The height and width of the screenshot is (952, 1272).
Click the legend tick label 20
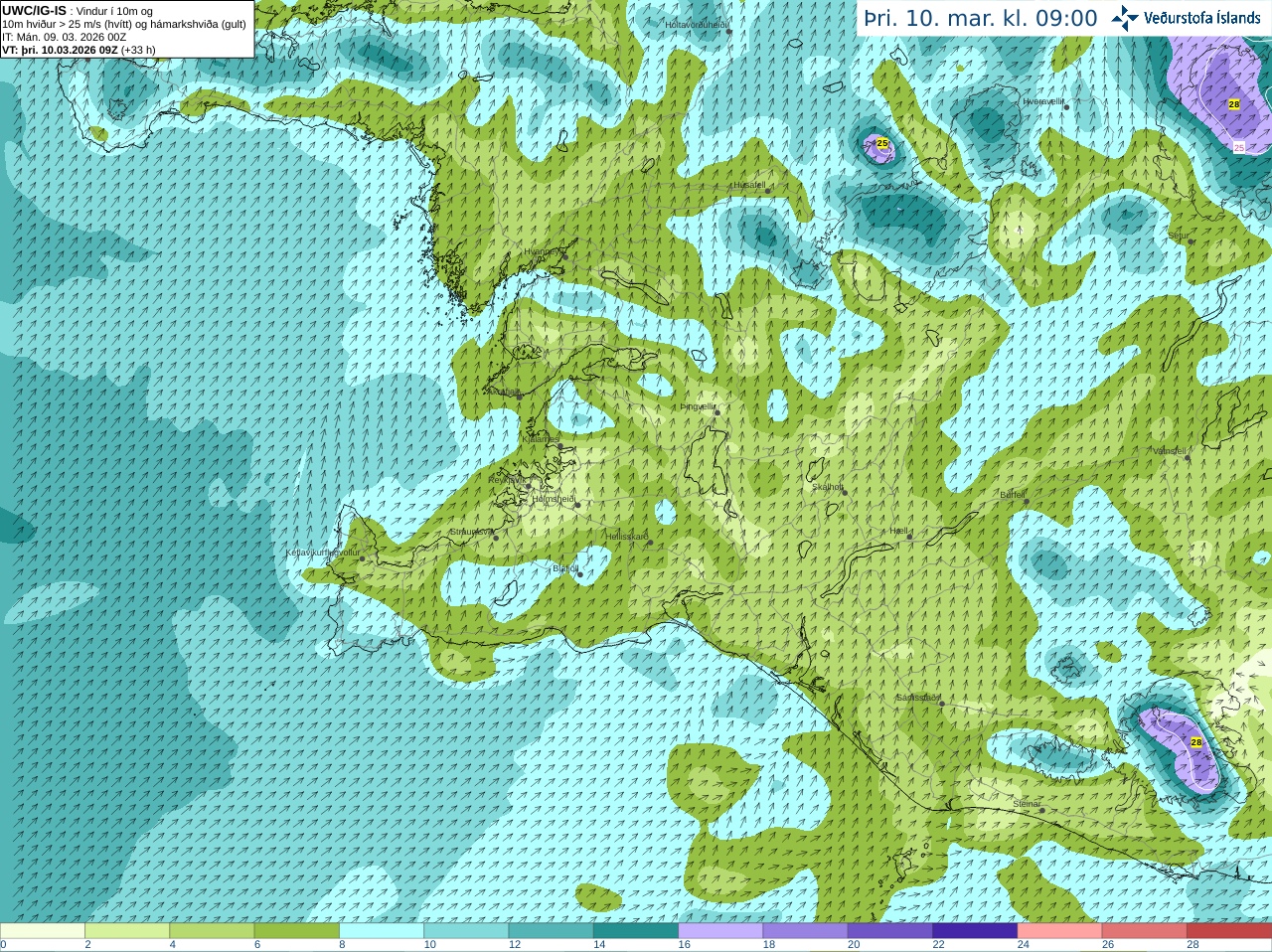(x=854, y=944)
